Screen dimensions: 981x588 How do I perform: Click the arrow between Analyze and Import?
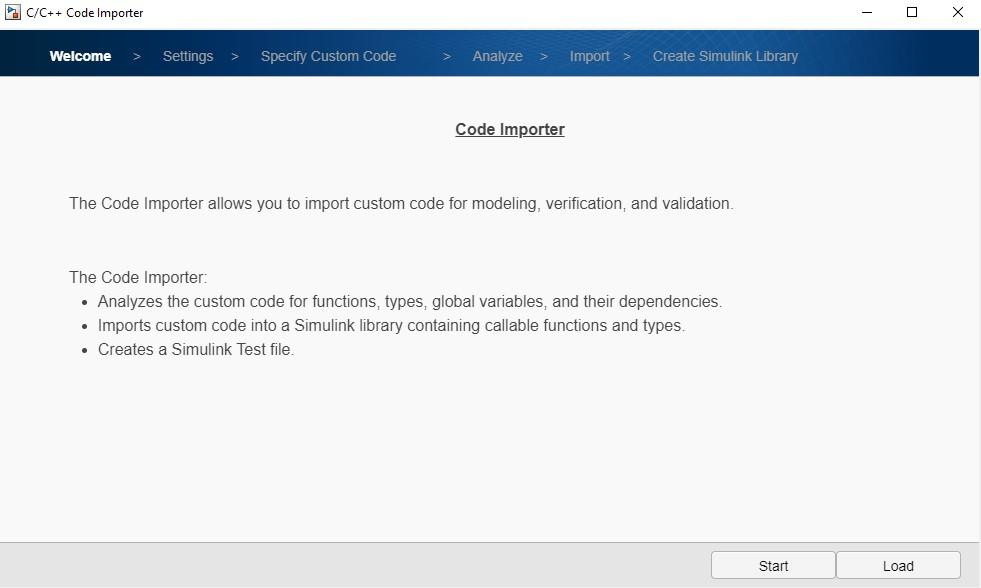(544, 56)
